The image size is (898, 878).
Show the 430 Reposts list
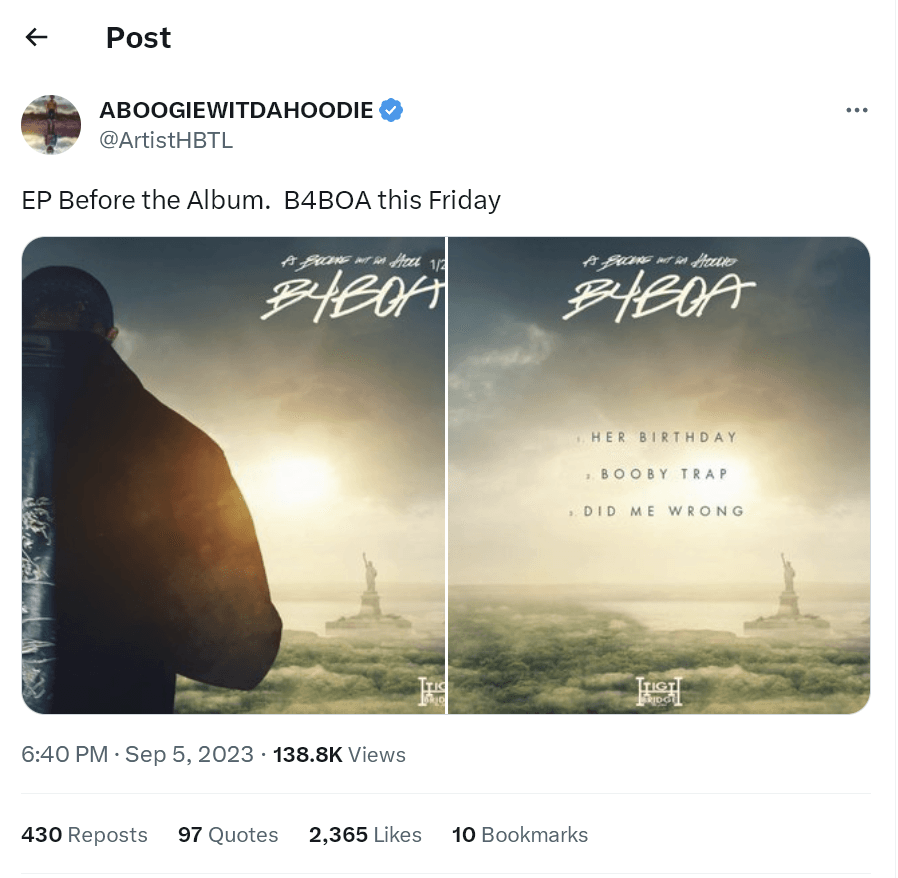coord(84,834)
